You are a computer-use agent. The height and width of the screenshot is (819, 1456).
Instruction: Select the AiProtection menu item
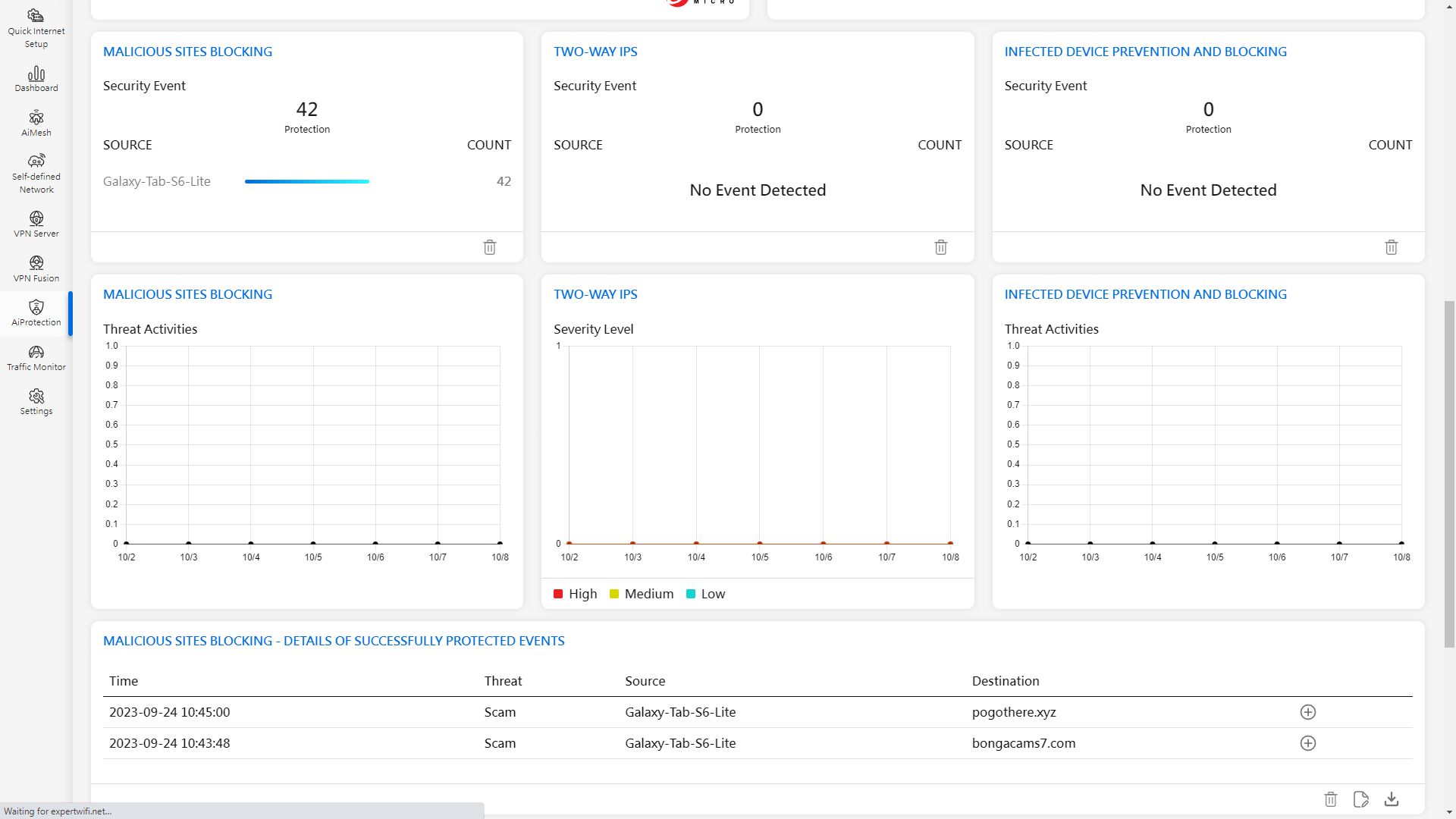(x=36, y=313)
